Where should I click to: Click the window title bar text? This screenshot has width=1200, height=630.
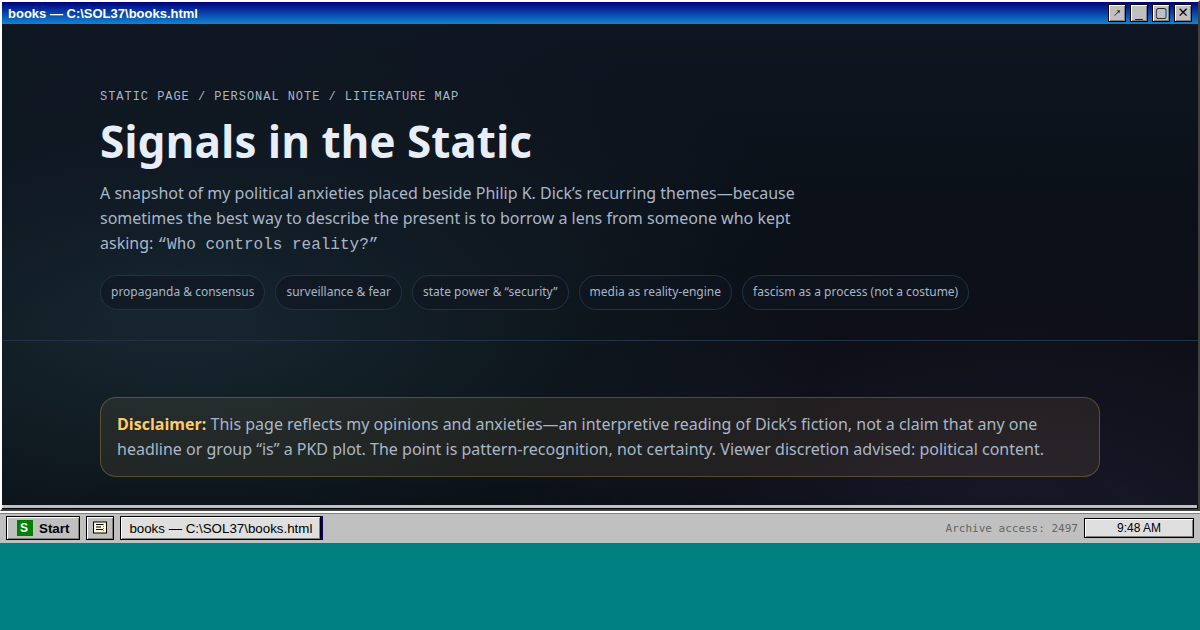[x=103, y=13]
